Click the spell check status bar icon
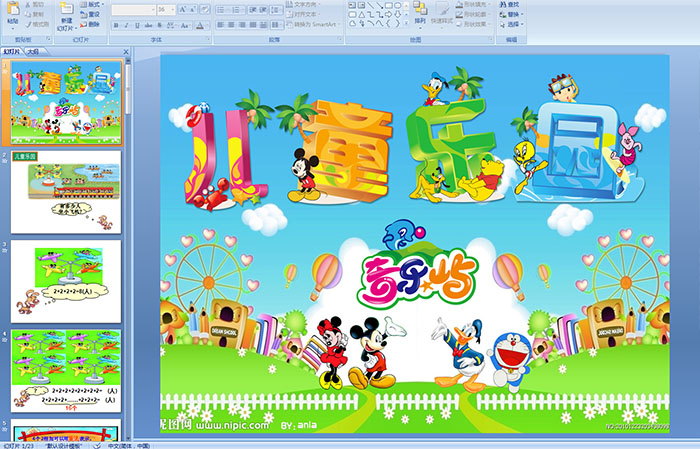Viewport: 700px width, 449px height. point(97,446)
